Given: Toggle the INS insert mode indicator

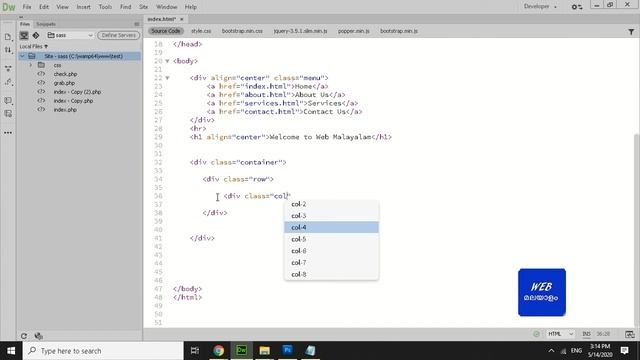Looking at the screenshot, I should pos(586,334).
